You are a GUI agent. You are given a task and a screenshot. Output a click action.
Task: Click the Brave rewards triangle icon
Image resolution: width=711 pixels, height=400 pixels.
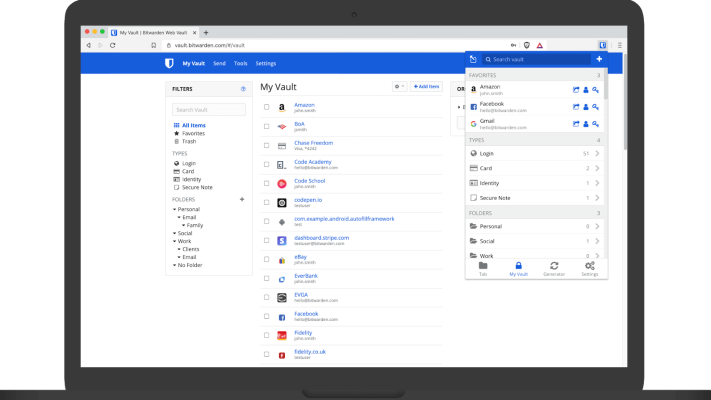pos(540,45)
